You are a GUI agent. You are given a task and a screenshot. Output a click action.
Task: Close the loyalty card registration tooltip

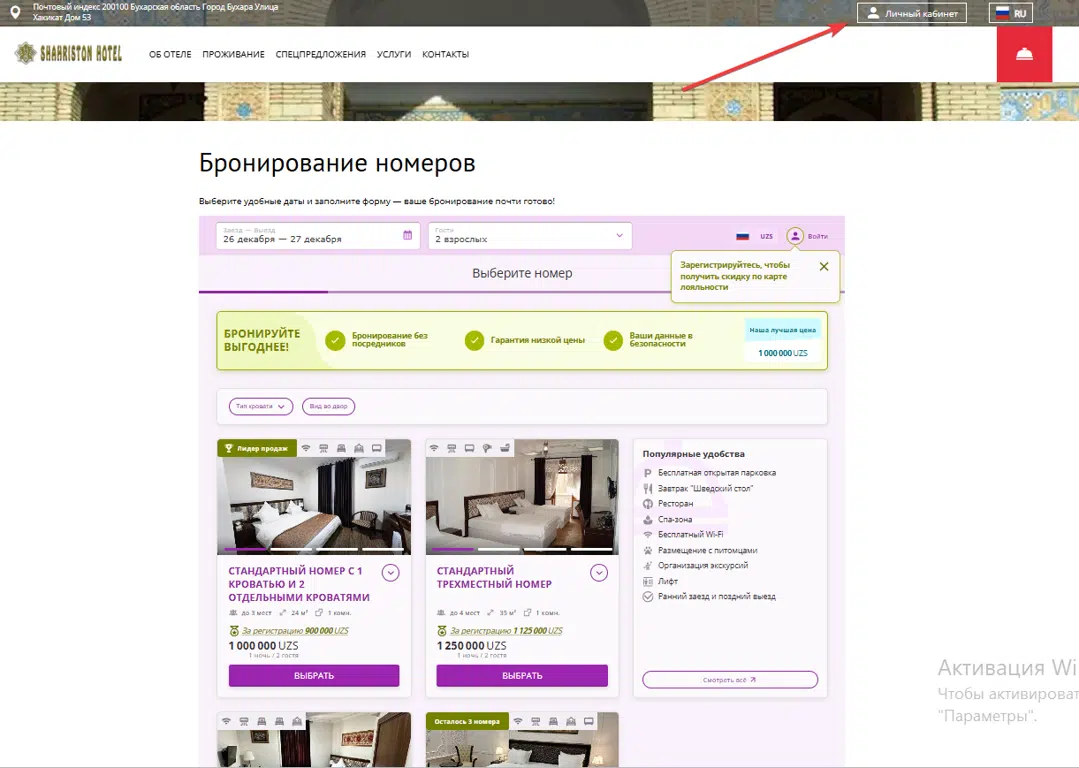[x=823, y=266]
